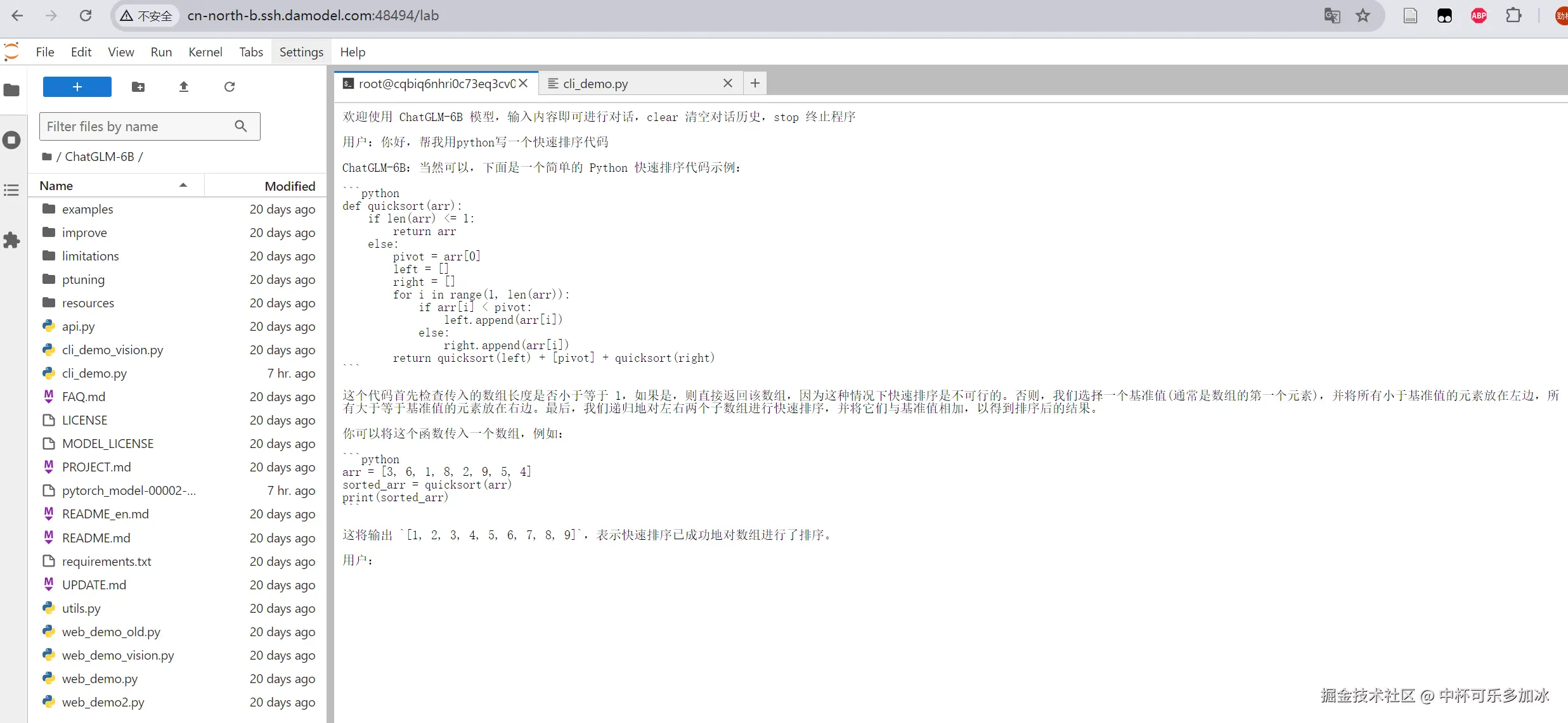Viewport: 1568px width, 723px height.
Task: Switch to the cli_demo.py tab
Action: [x=595, y=84]
